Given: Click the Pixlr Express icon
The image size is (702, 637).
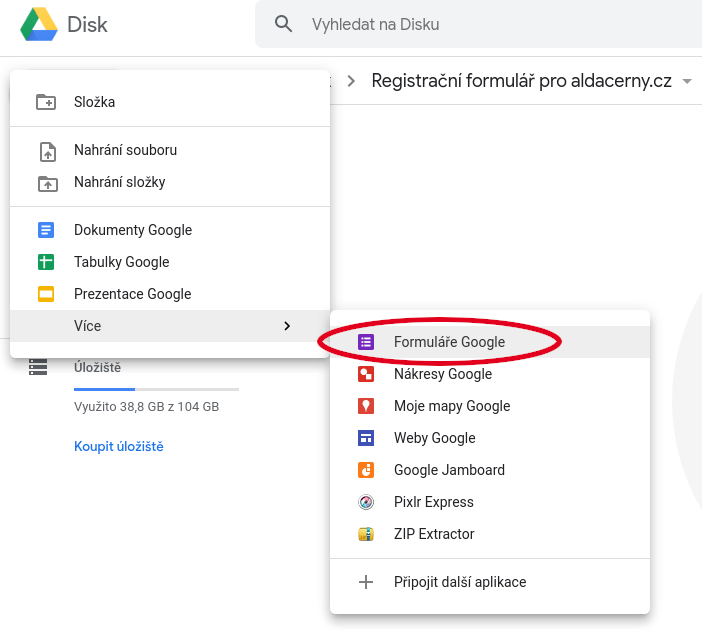Looking at the screenshot, I should (x=366, y=502).
